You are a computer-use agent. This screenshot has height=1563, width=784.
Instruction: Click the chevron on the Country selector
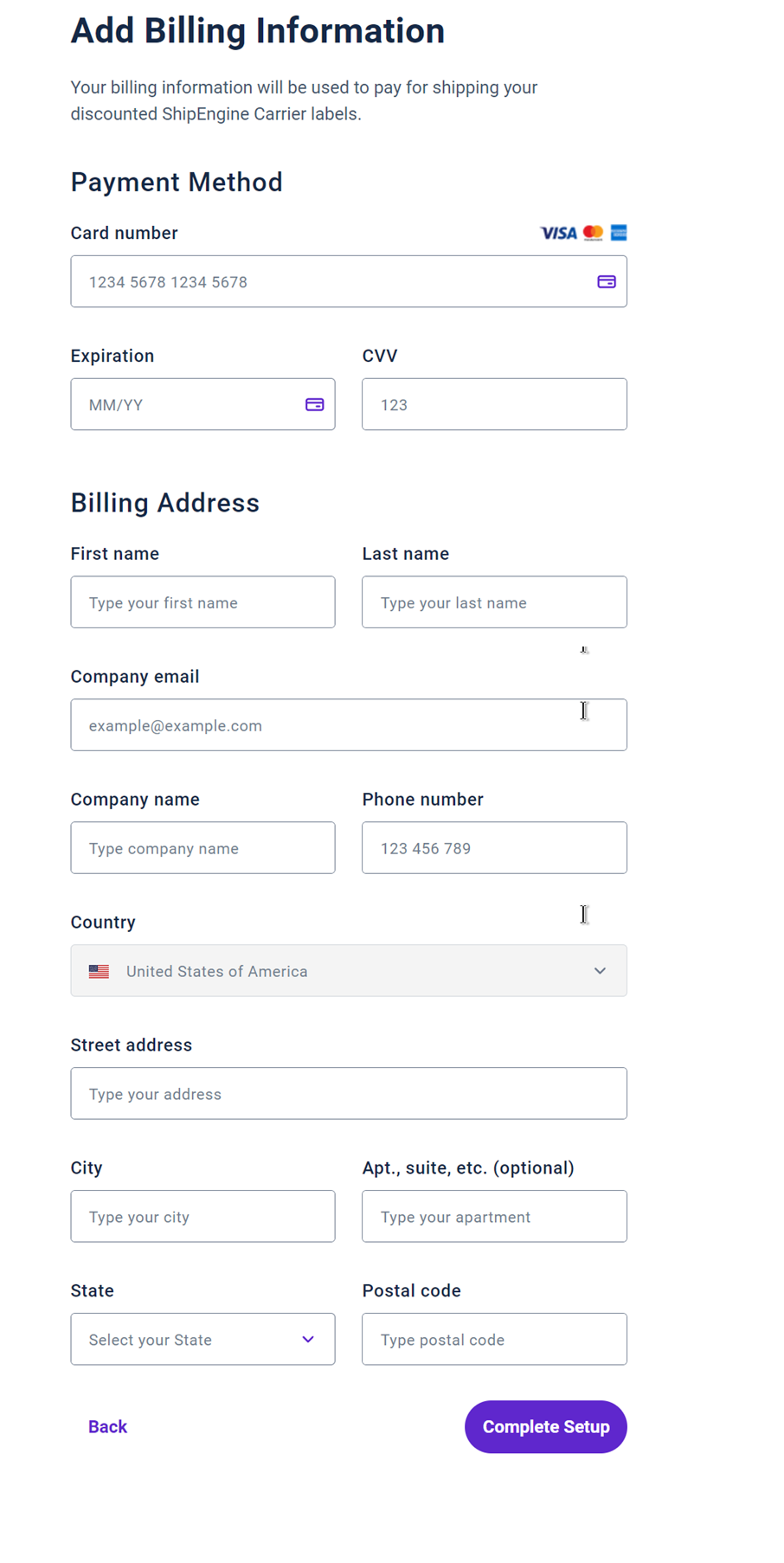click(x=600, y=971)
